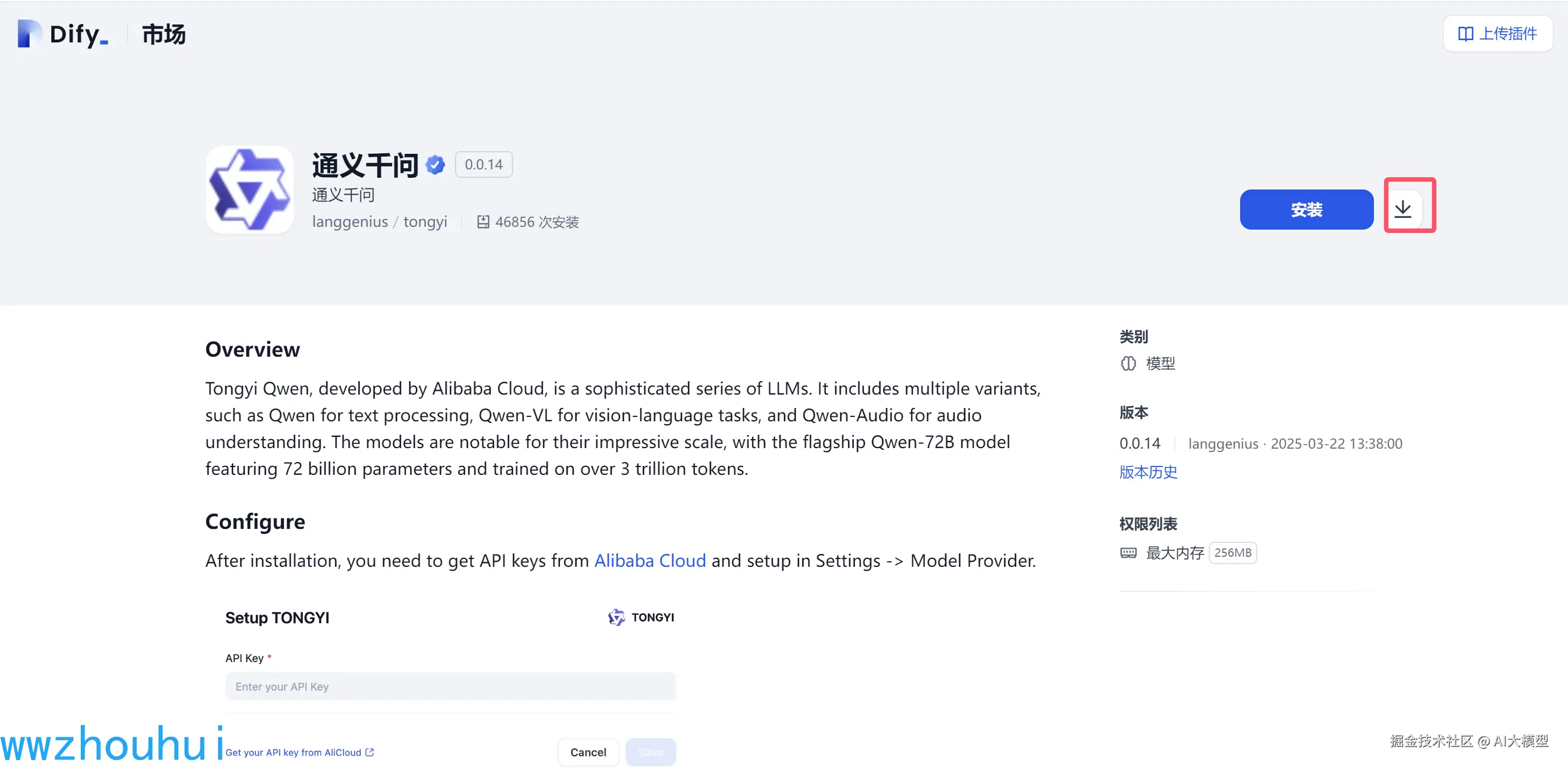Open the 上传插件 upload plugin button

coord(1497,34)
